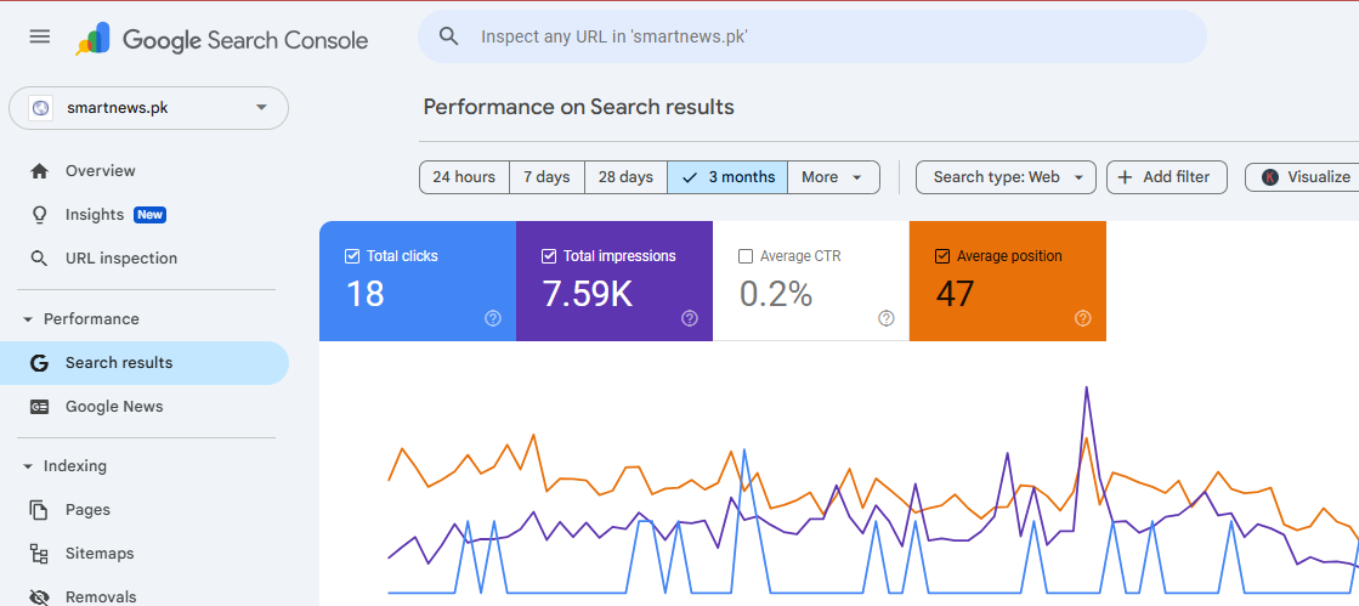Focus the Inspect any URL search field
This screenshot has height=606, width=1359.
click(x=812, y=37)
